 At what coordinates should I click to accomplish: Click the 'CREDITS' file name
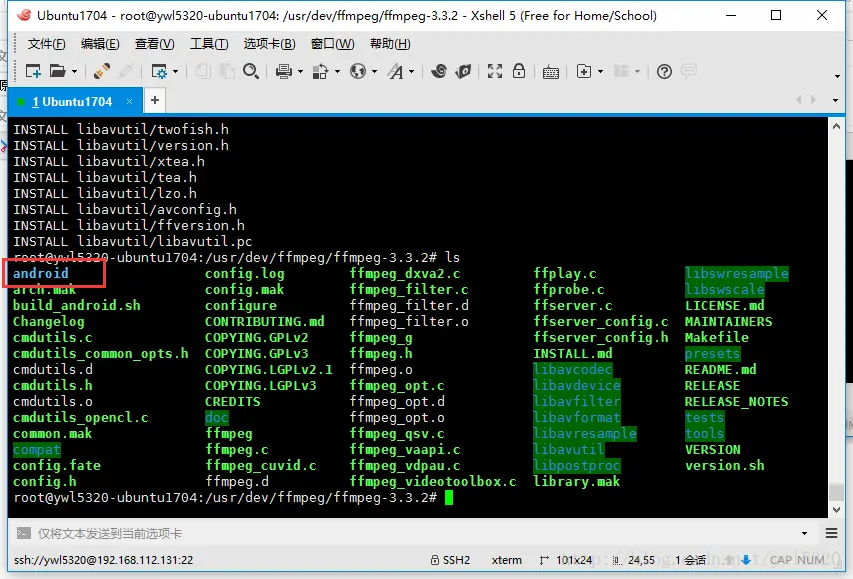tap(233, 402)
